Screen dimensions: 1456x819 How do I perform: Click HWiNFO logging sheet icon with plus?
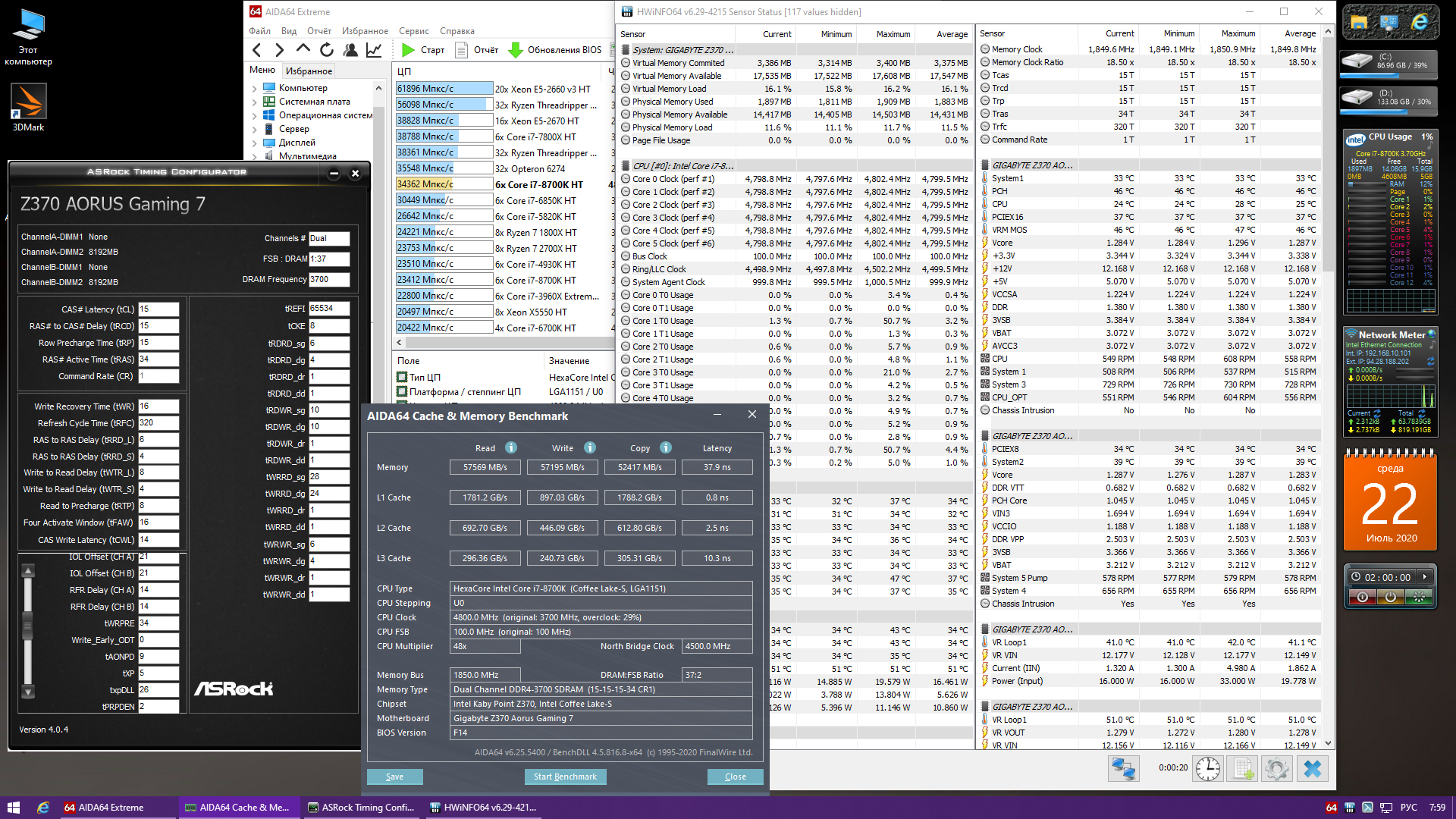point(1243,769)
